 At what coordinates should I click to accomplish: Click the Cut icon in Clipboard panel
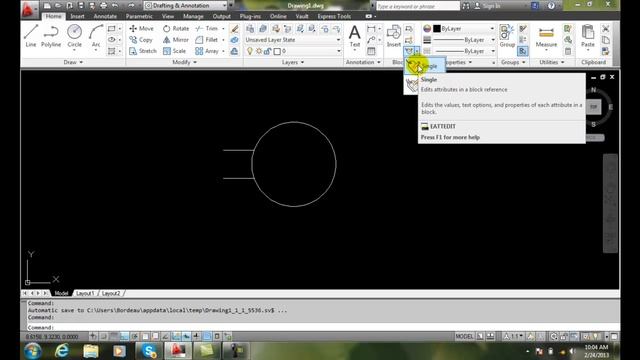point(606,29)
